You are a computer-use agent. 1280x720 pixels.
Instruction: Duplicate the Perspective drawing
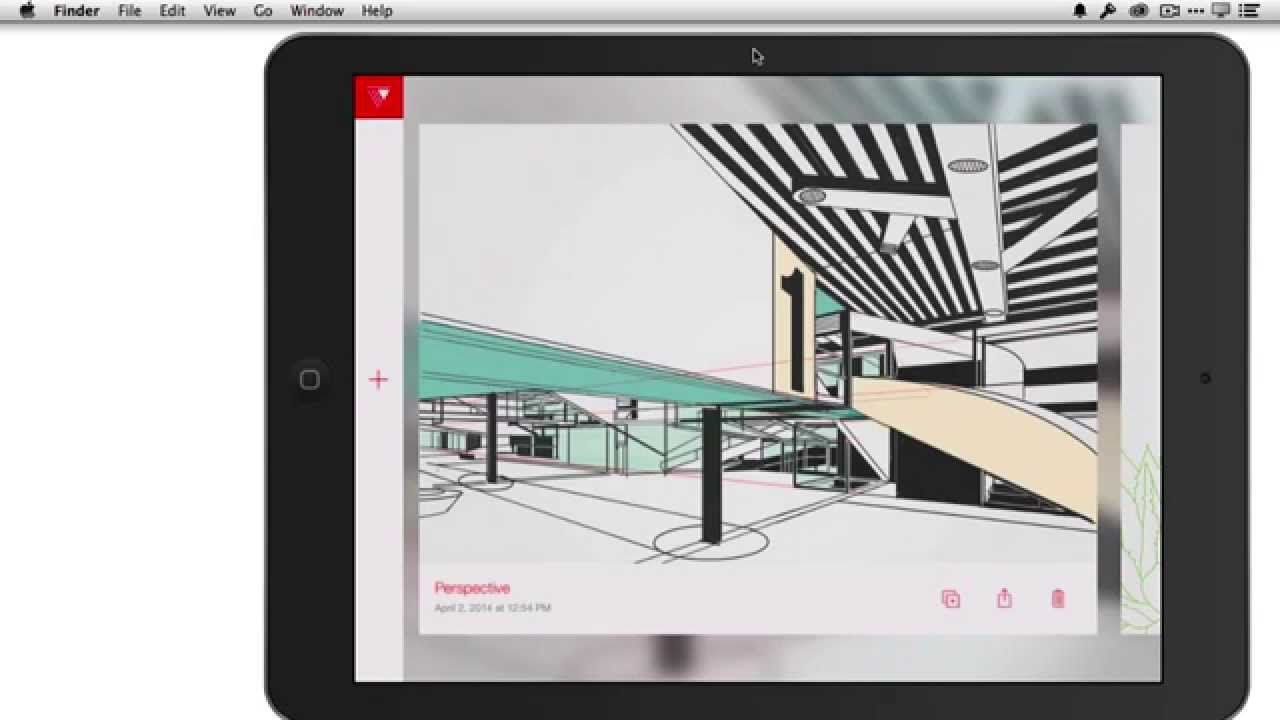(950, 599)
